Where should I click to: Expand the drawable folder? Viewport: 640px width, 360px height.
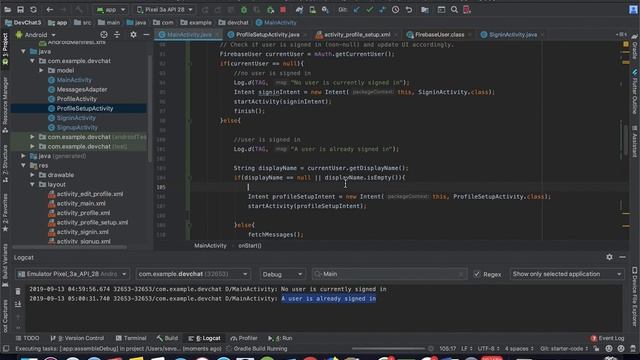point(32,175)
